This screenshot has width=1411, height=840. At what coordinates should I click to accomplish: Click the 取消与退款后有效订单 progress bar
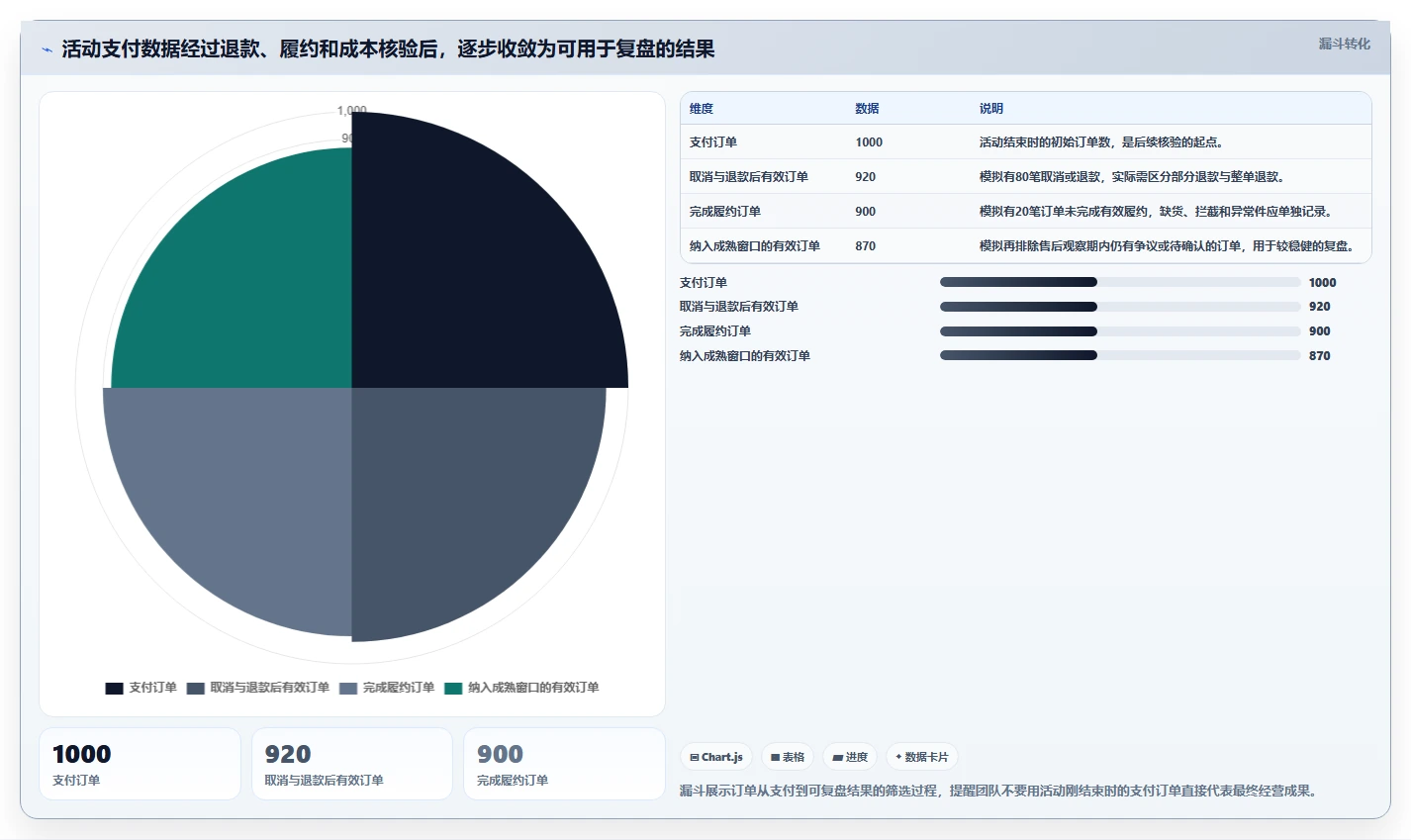pos(1120,307)
